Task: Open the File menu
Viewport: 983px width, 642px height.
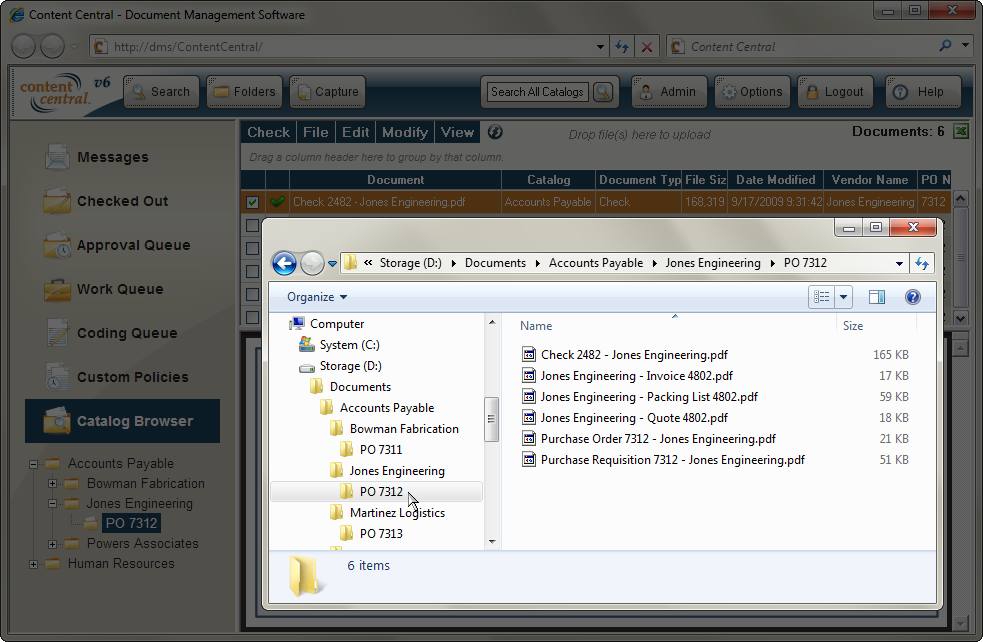Action: (315, 132)
